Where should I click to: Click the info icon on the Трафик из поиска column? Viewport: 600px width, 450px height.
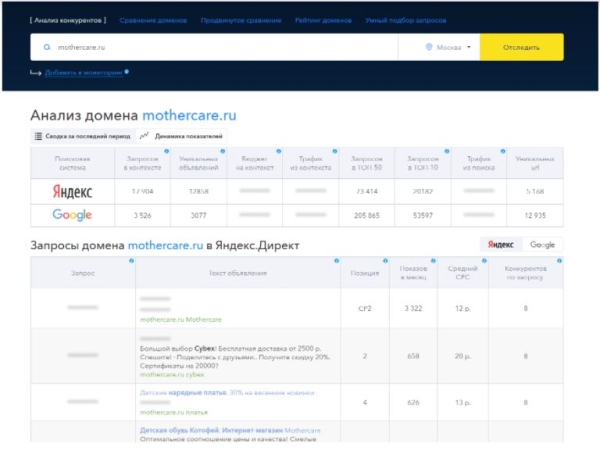pos(503,151)
